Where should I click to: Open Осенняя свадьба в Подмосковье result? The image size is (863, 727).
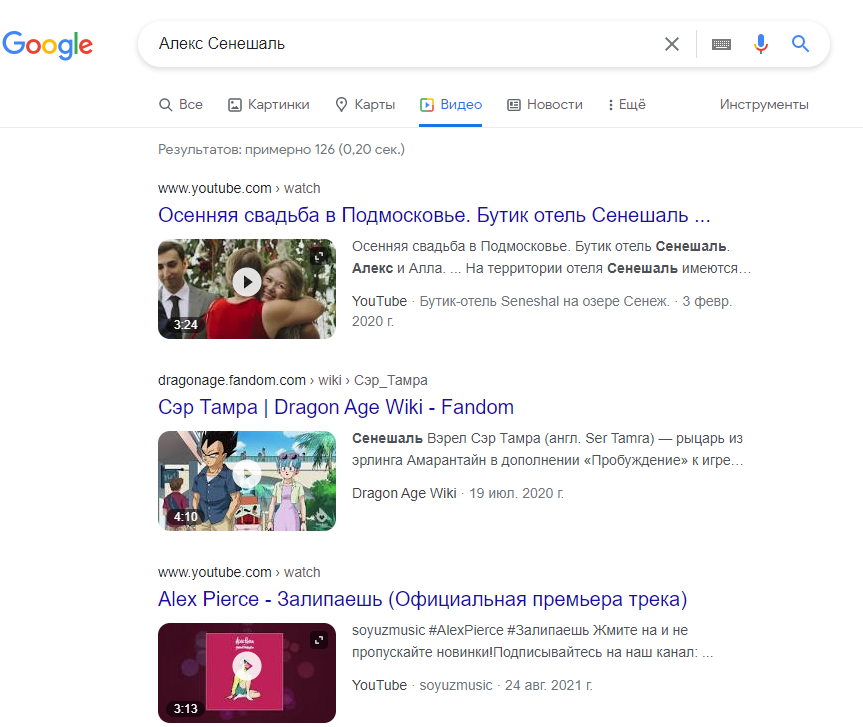[x=434, y=215]
